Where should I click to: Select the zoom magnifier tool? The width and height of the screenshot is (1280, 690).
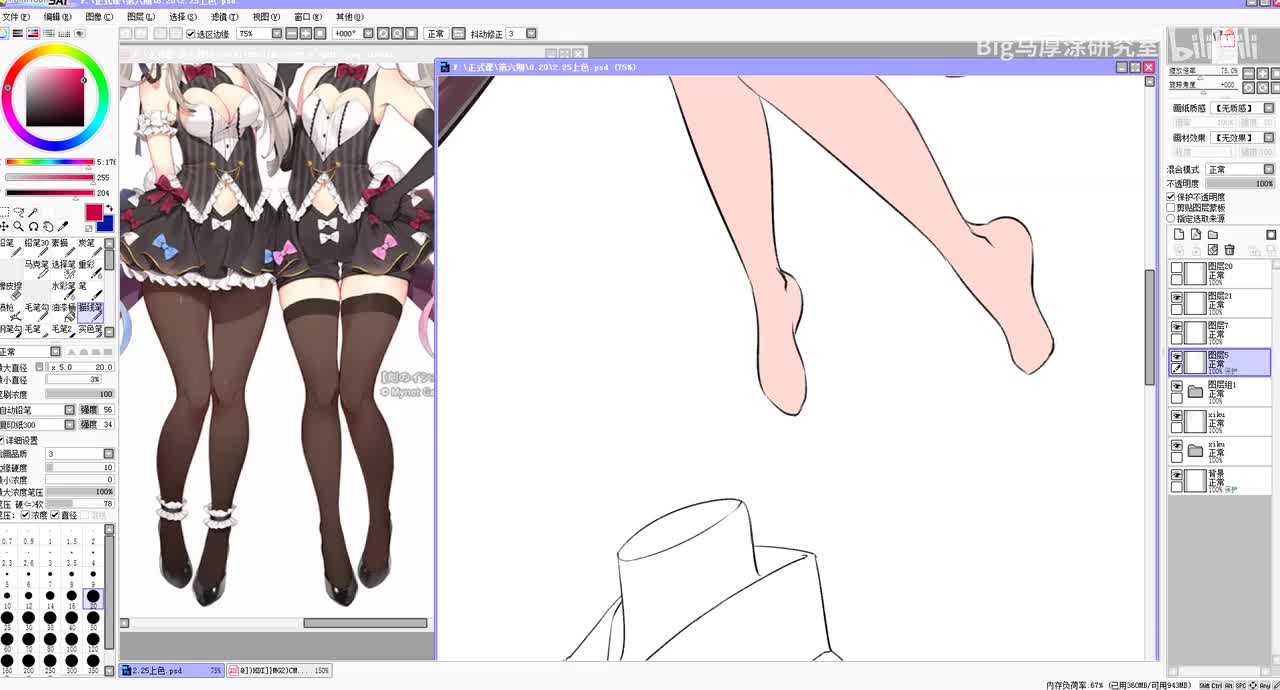19,227
